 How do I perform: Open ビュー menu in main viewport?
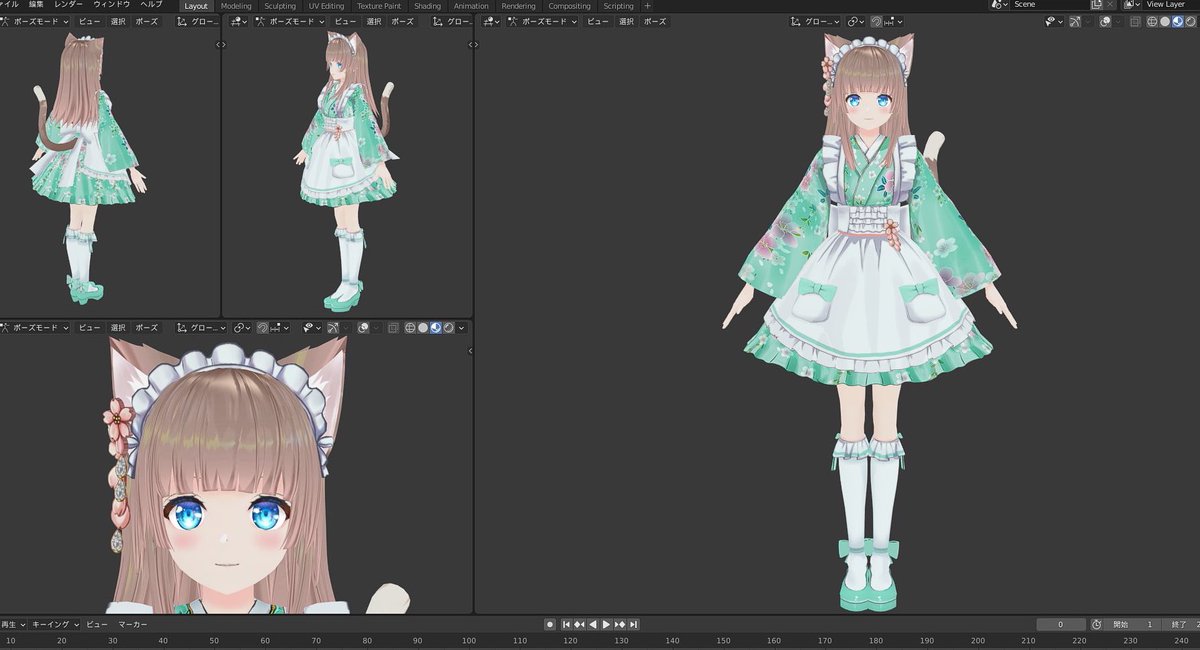[x=597, y=21]
